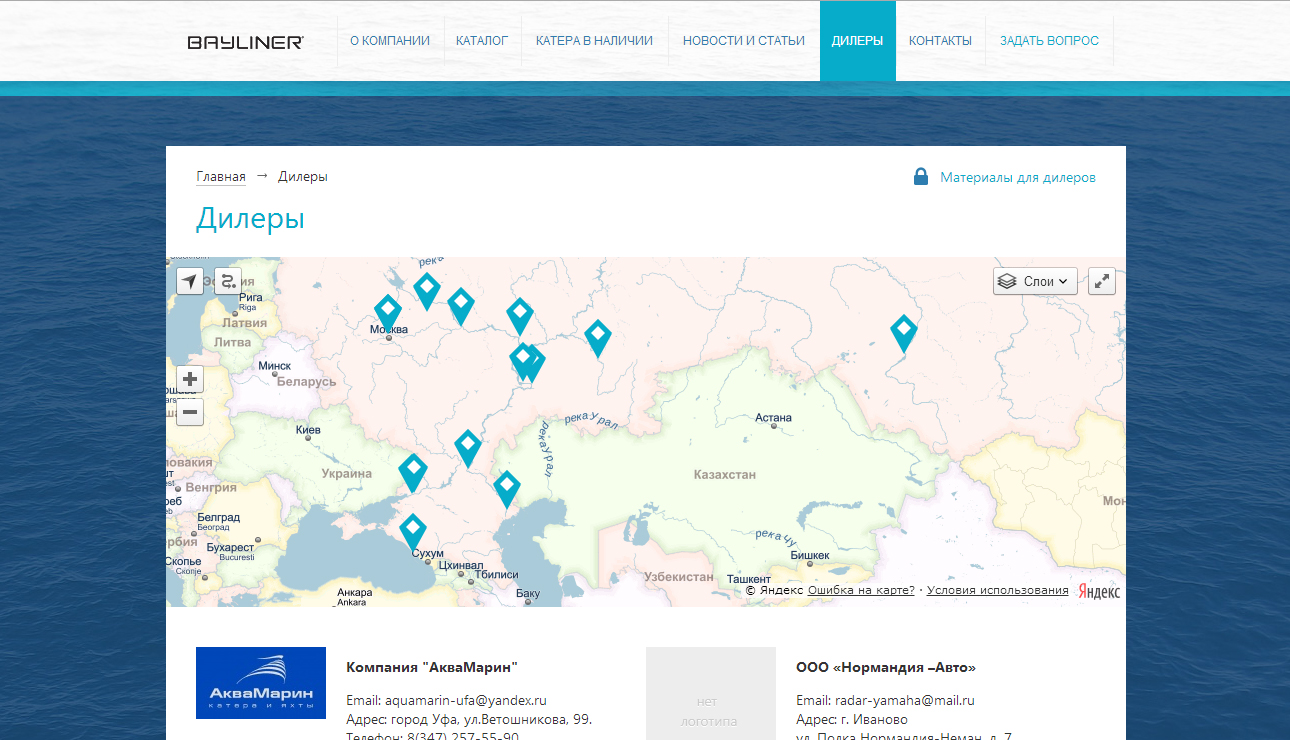Activate the map geolocation arrow button
Viewport: 1290px width, 740px height.
point(190,281)
